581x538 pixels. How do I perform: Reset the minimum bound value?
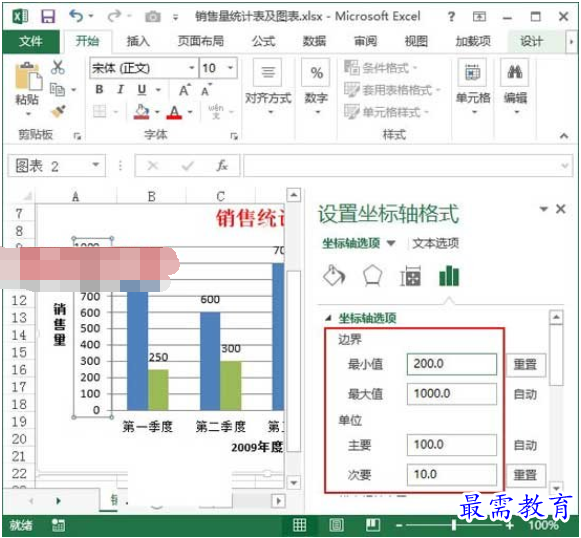tap(525, 365)
